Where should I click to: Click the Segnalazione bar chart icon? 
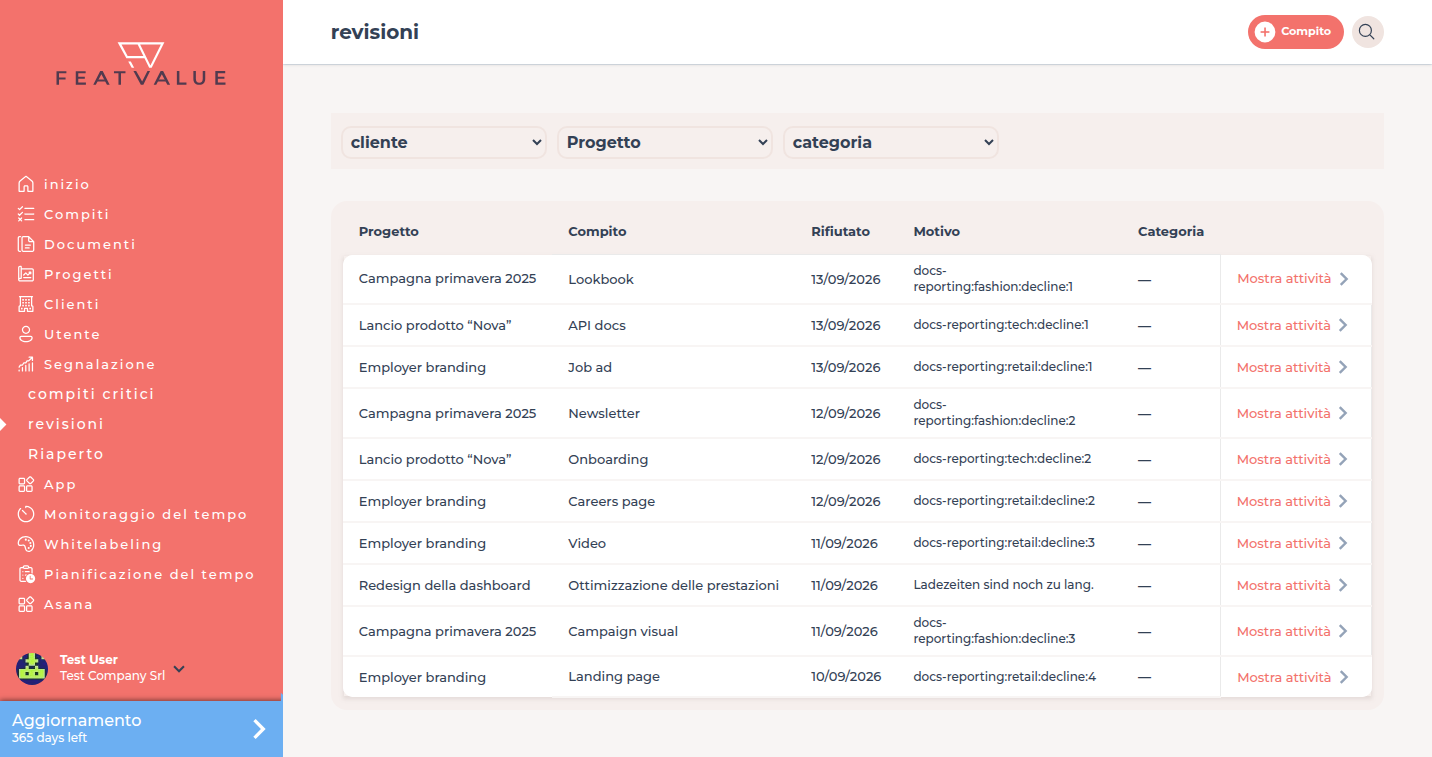(x=26, y=364)
